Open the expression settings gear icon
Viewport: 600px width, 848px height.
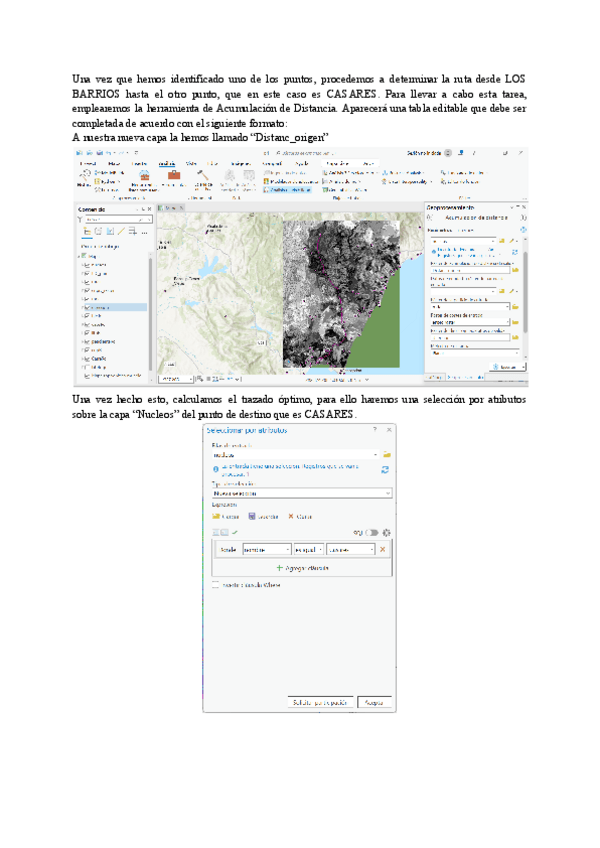(x=386, y=532)
